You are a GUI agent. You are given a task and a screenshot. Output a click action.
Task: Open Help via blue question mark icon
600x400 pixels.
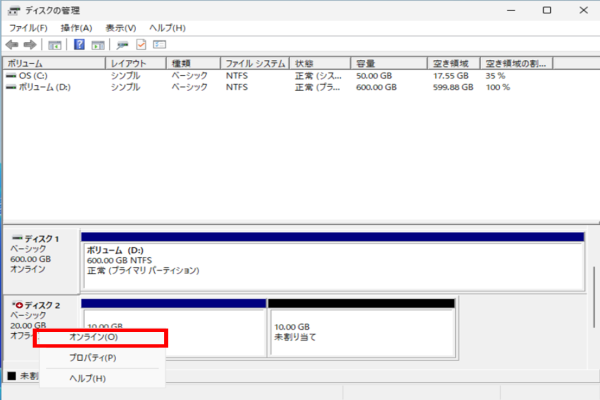[79, 45]
